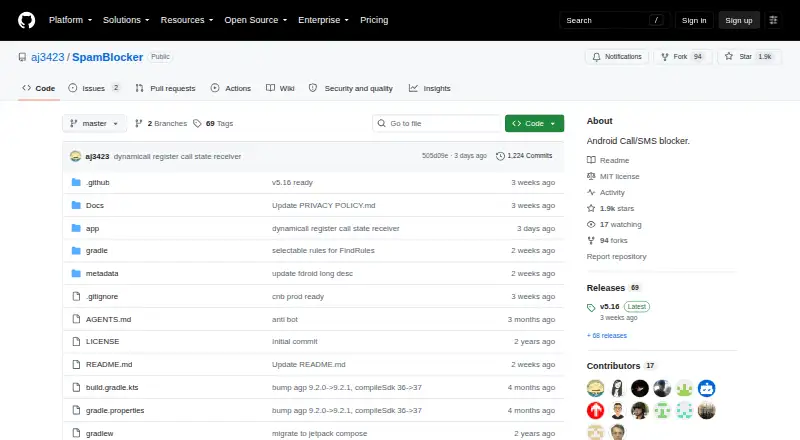Click the aj3423 commit author avatar
The width and height of the screenshot is (800, 440).
[76, 156]
